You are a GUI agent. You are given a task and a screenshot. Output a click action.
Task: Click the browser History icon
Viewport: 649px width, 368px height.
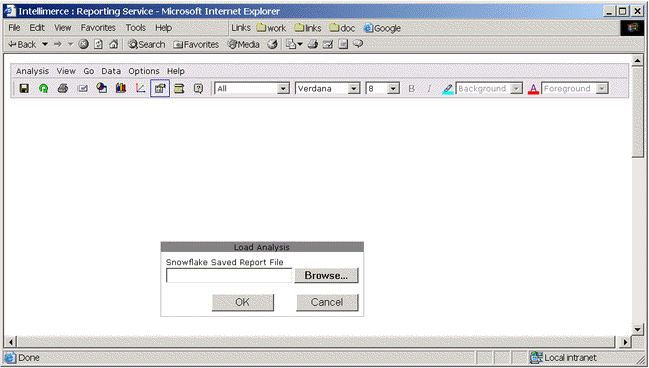point(272,44)
